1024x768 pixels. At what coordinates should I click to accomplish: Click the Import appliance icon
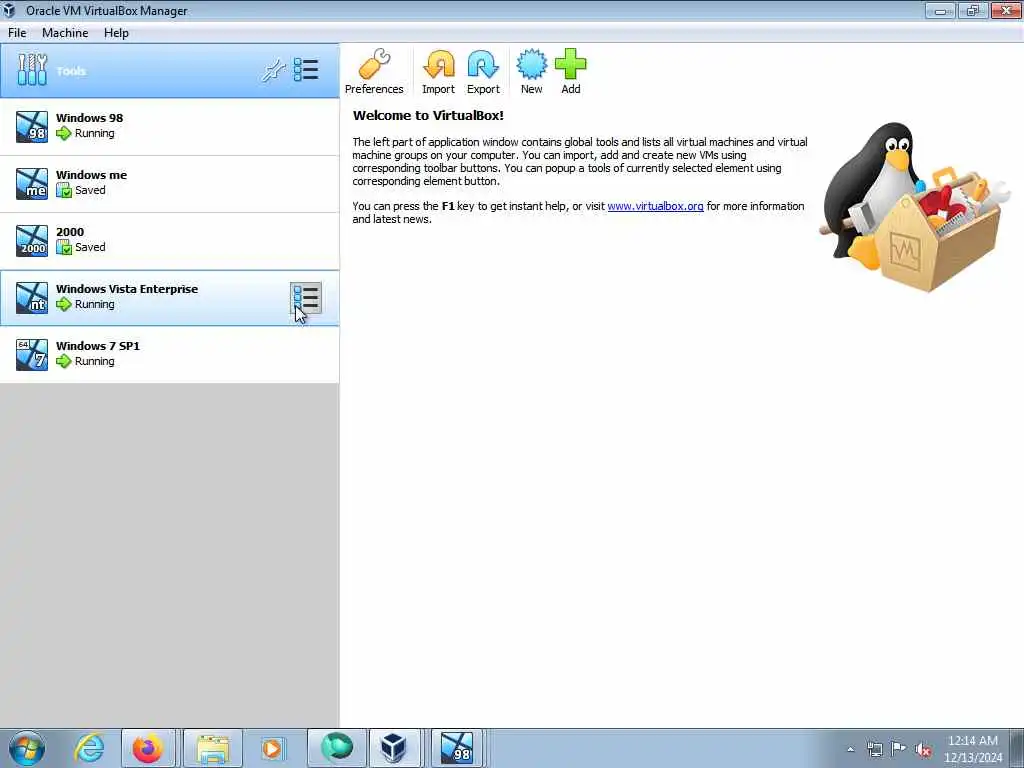coord(438,72)
